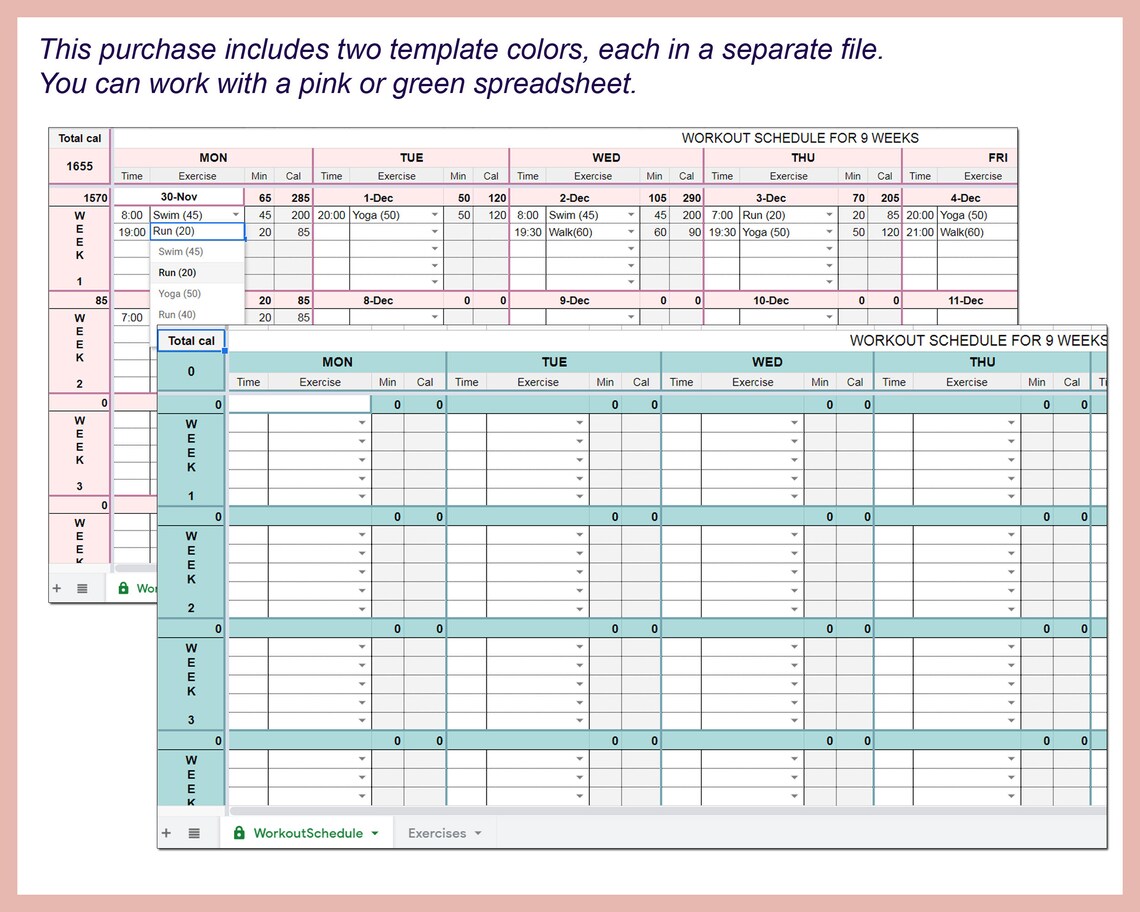
Task: Select the 30-Nov date cell
Action: coord(179,197)
